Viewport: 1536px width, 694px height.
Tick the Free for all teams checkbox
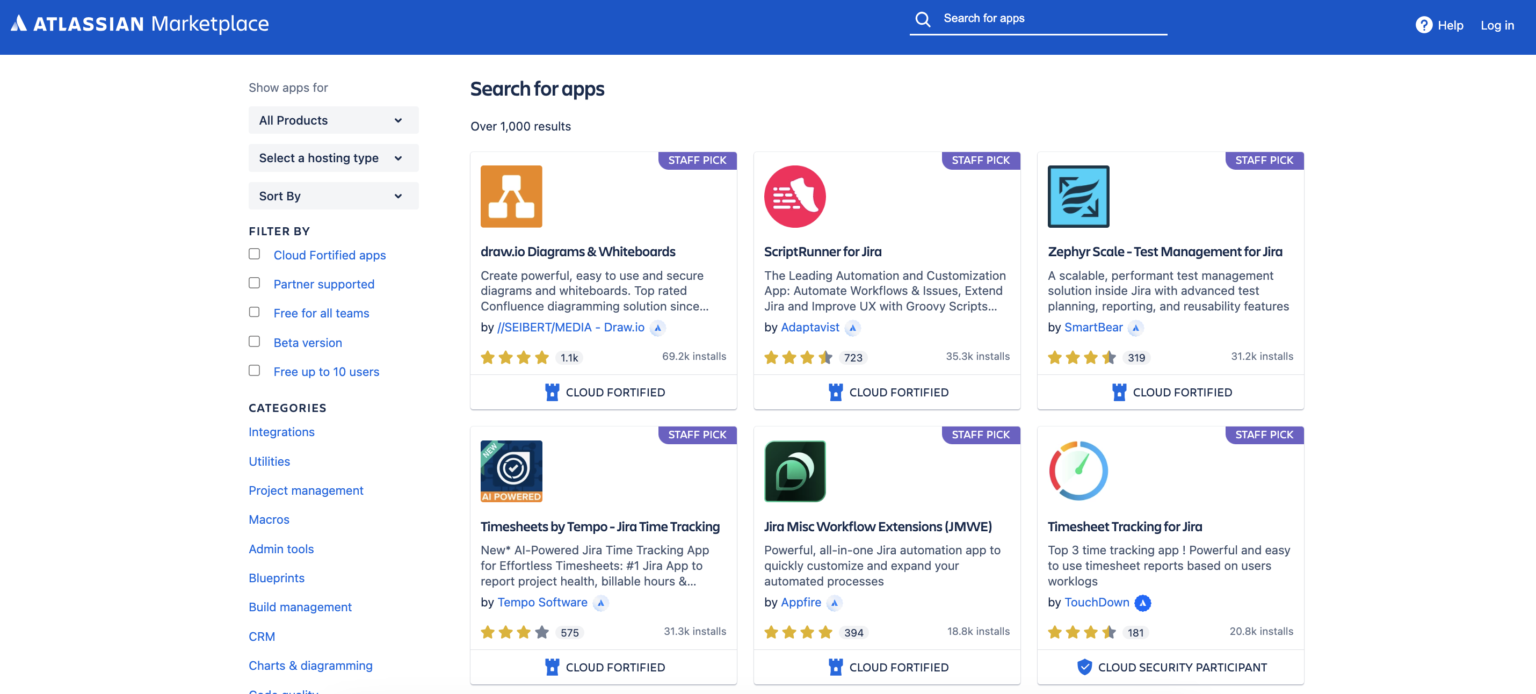[x=254, y=312]
